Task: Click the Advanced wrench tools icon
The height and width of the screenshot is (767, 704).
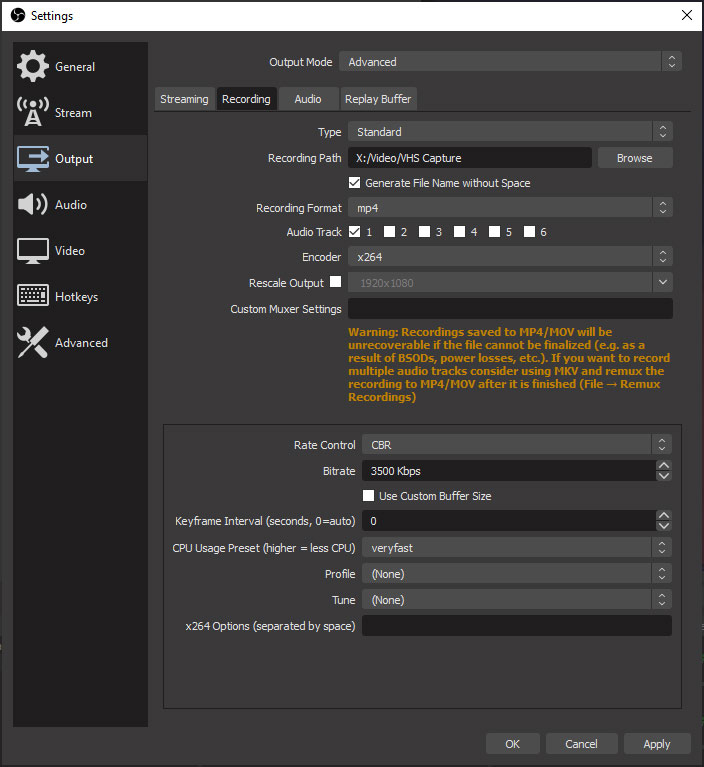Action: [33, 343]
